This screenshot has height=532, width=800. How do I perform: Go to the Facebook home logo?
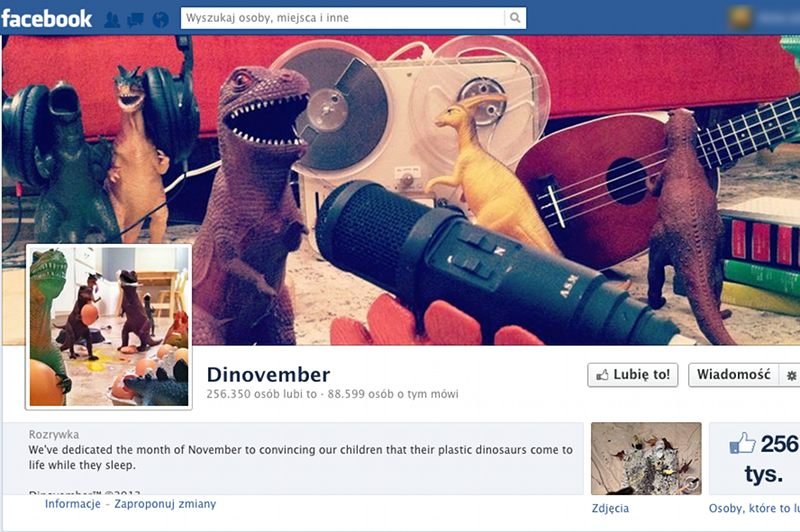[46, 19]
